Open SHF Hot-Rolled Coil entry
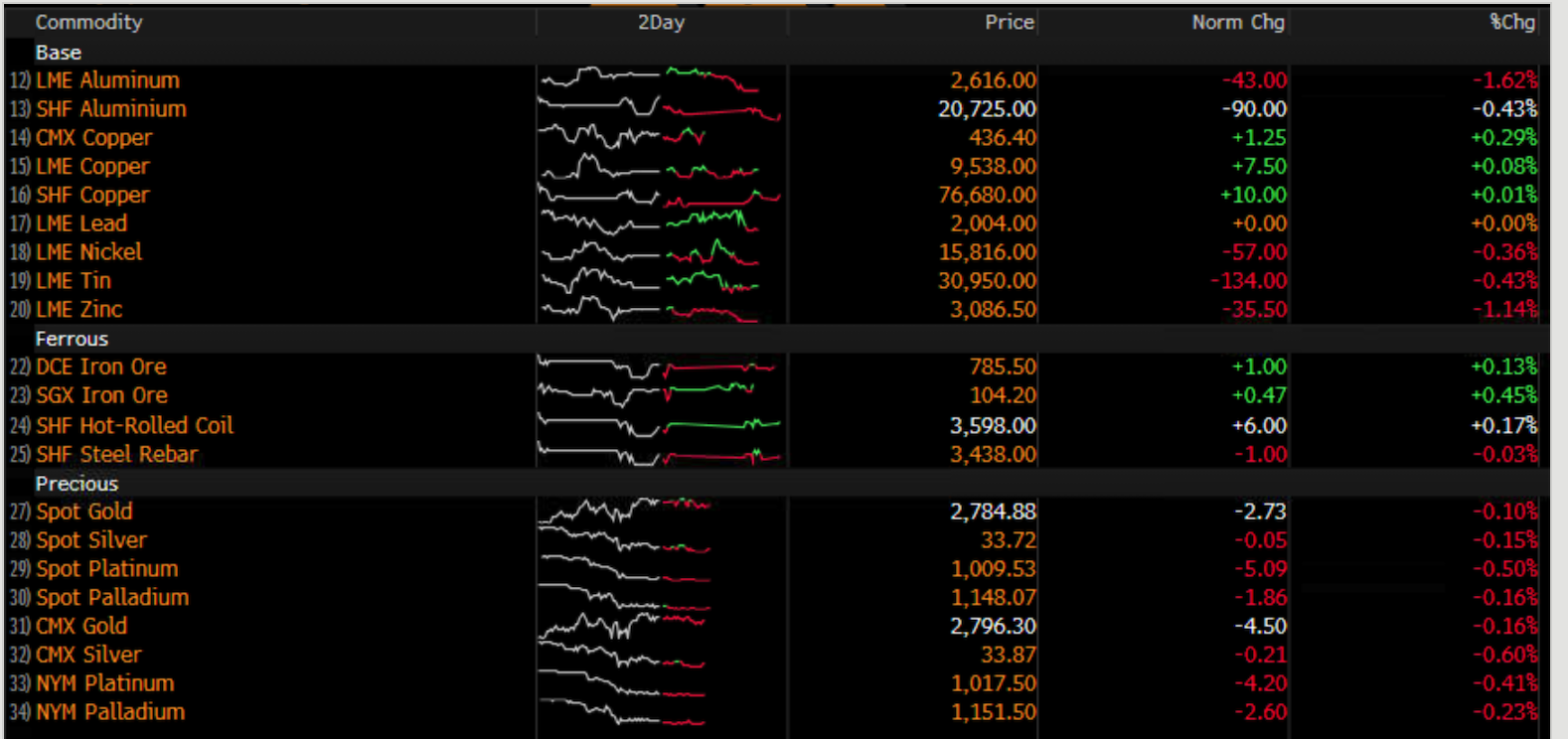Viewport: 1568px width, 739px height. (x=135, y=426)
